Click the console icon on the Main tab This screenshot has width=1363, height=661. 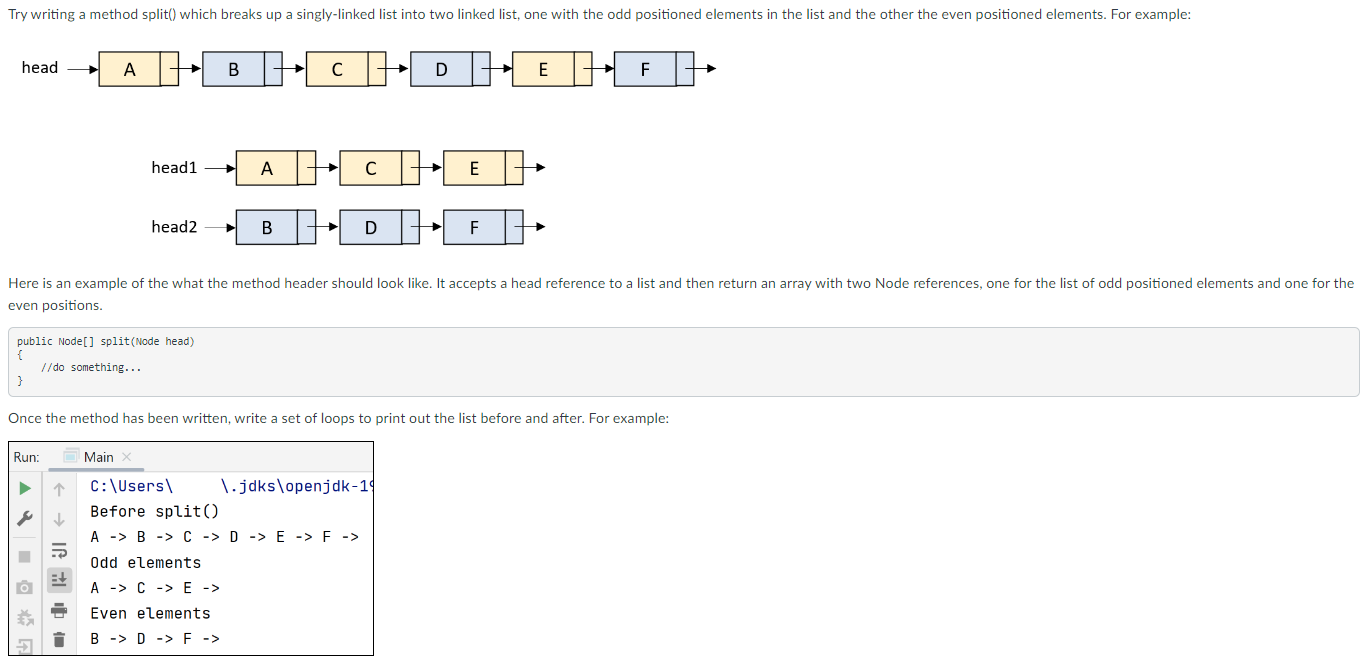point(71,455)
